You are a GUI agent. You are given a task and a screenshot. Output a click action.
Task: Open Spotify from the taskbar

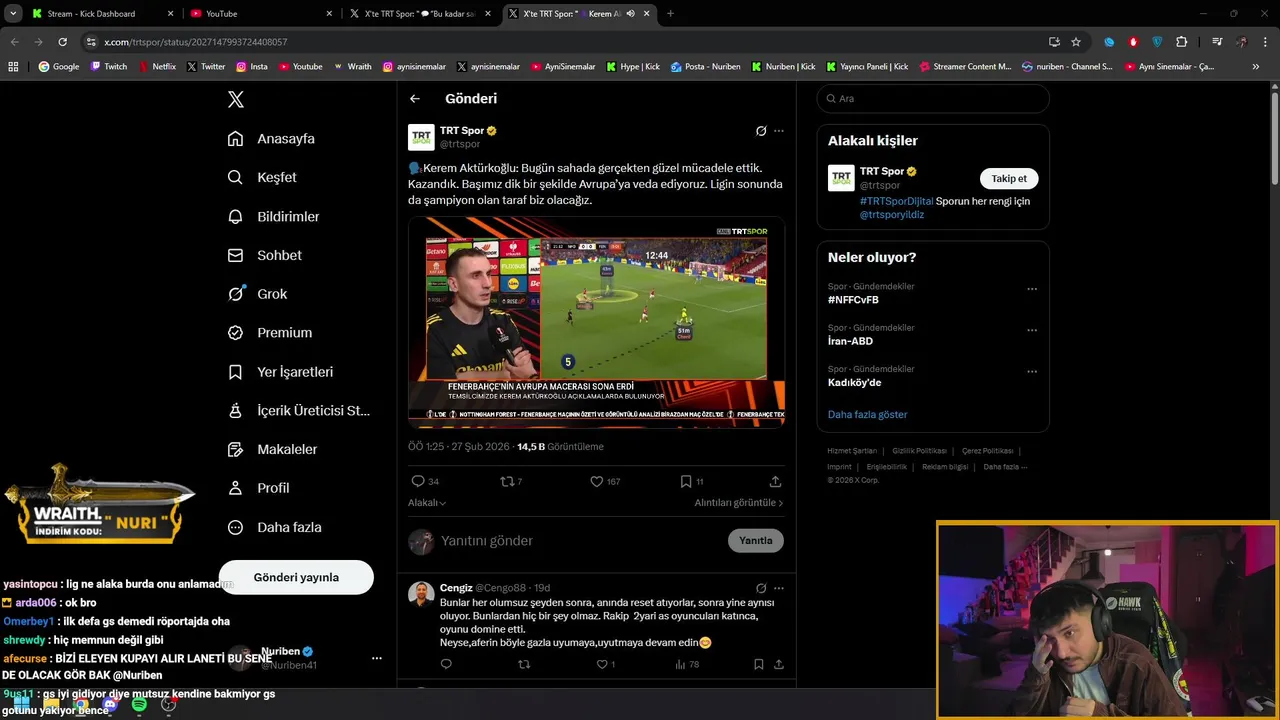(x=139, y=705)
